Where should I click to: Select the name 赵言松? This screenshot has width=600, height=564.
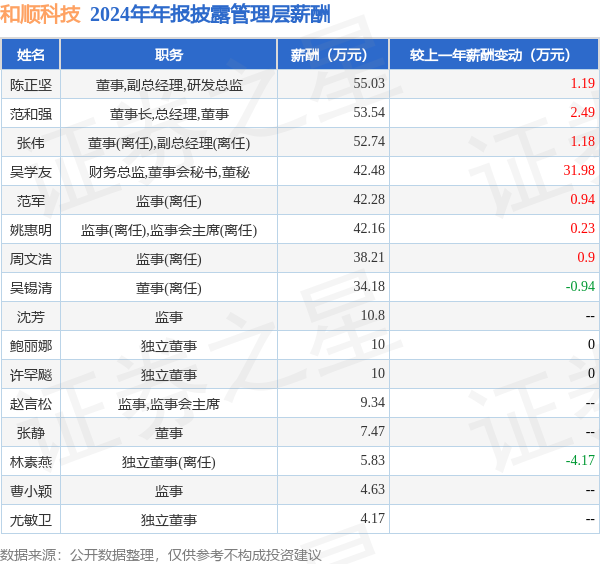(x=31, y=404)
